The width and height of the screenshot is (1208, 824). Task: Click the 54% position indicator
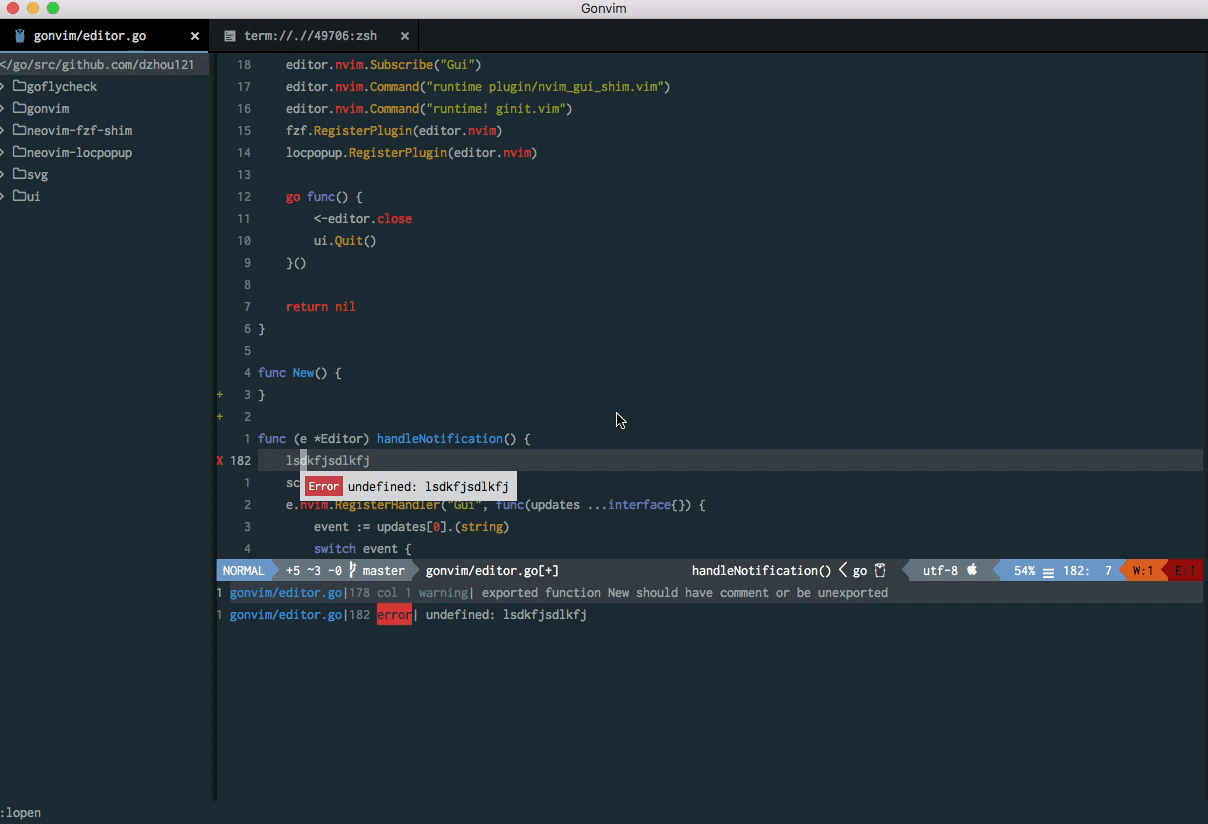(1024, 571)
